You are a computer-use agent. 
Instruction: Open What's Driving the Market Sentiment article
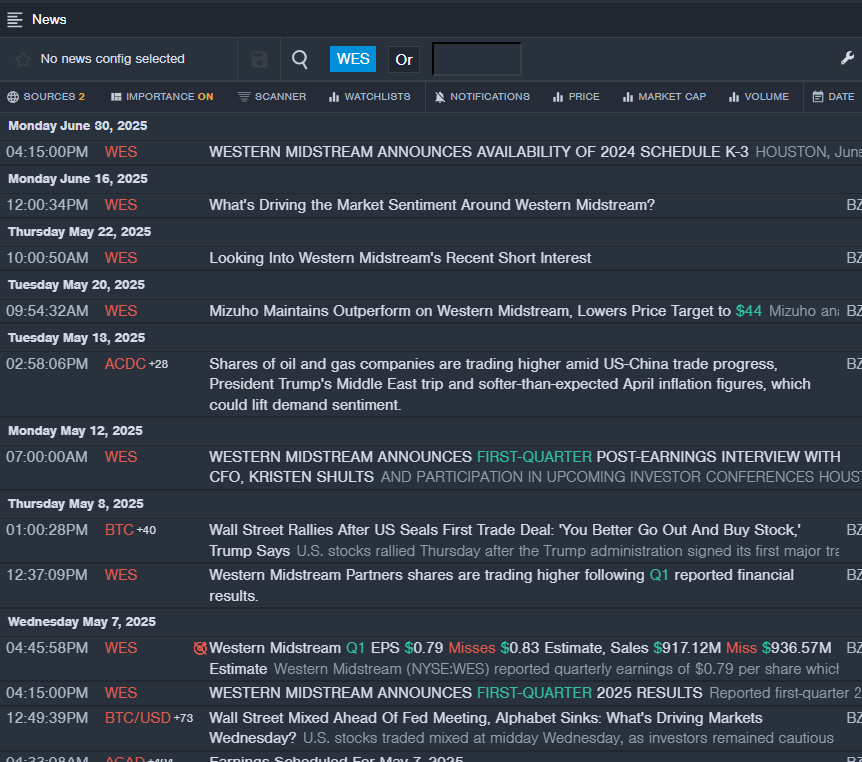(432, 205)
